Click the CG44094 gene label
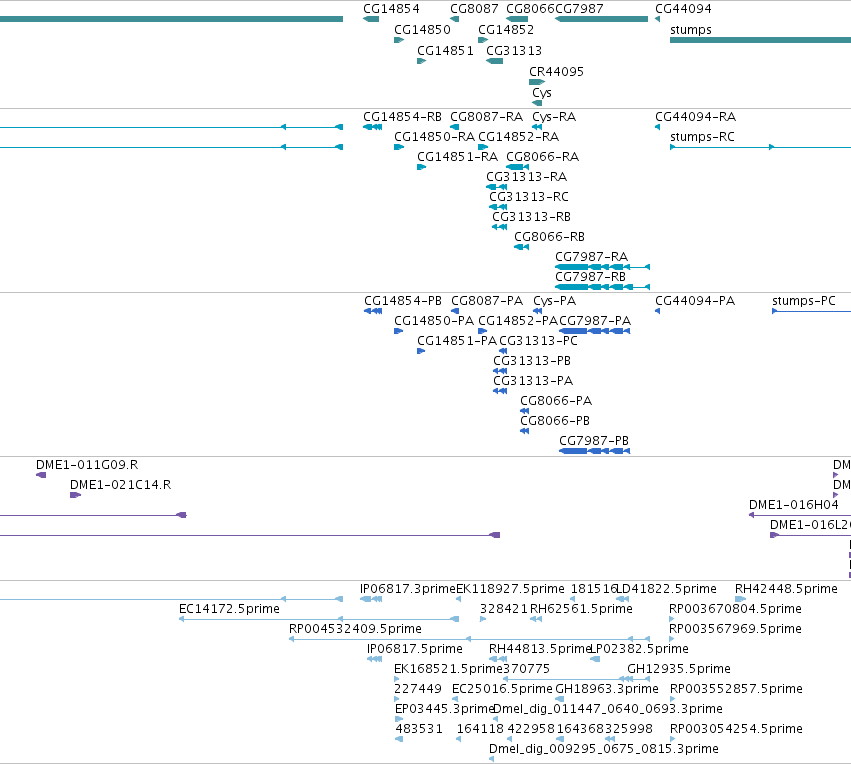Viewport: 851px width, 764px height. 683,9
